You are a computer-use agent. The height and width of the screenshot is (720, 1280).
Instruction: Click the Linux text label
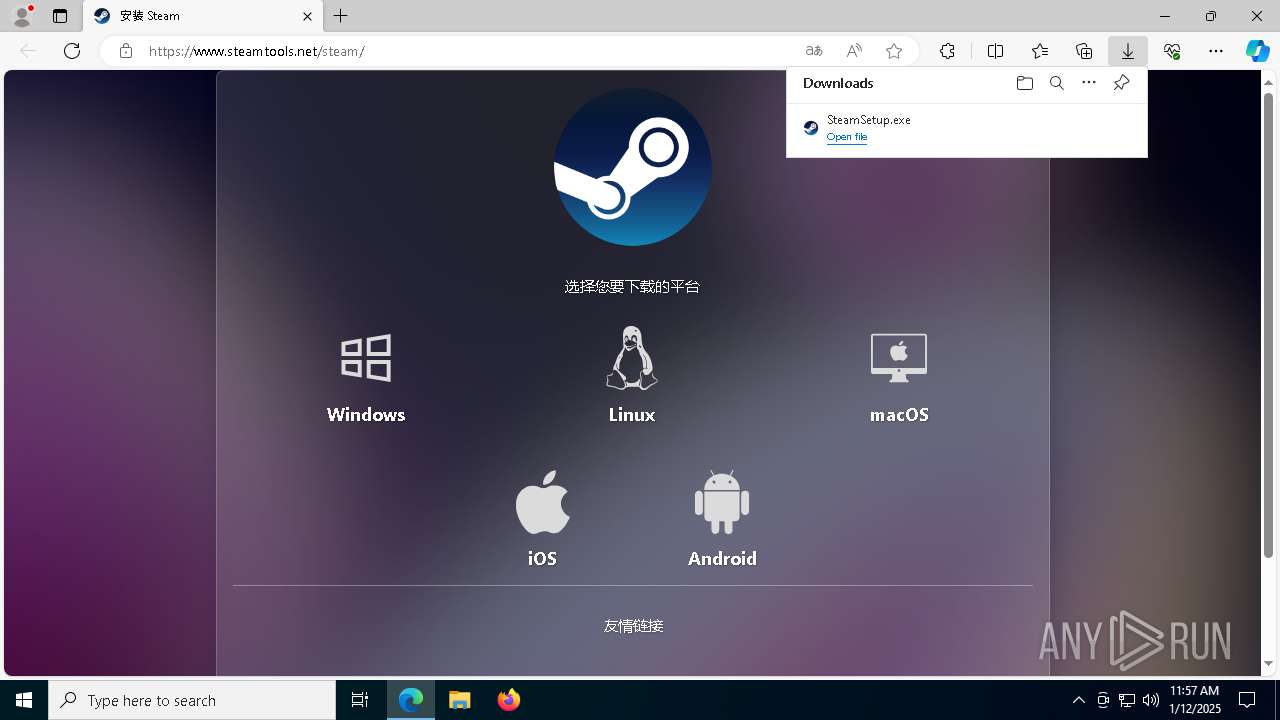click(632, 414)
